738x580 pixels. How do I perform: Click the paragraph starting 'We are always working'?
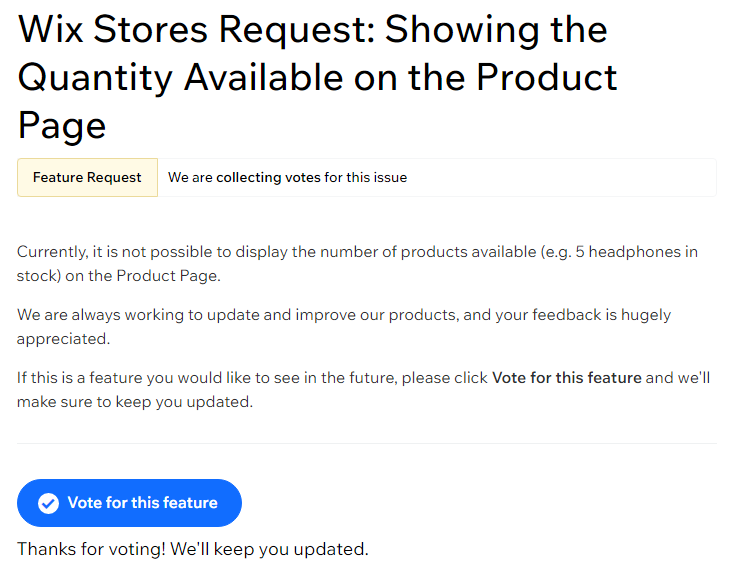coord(344,327)
